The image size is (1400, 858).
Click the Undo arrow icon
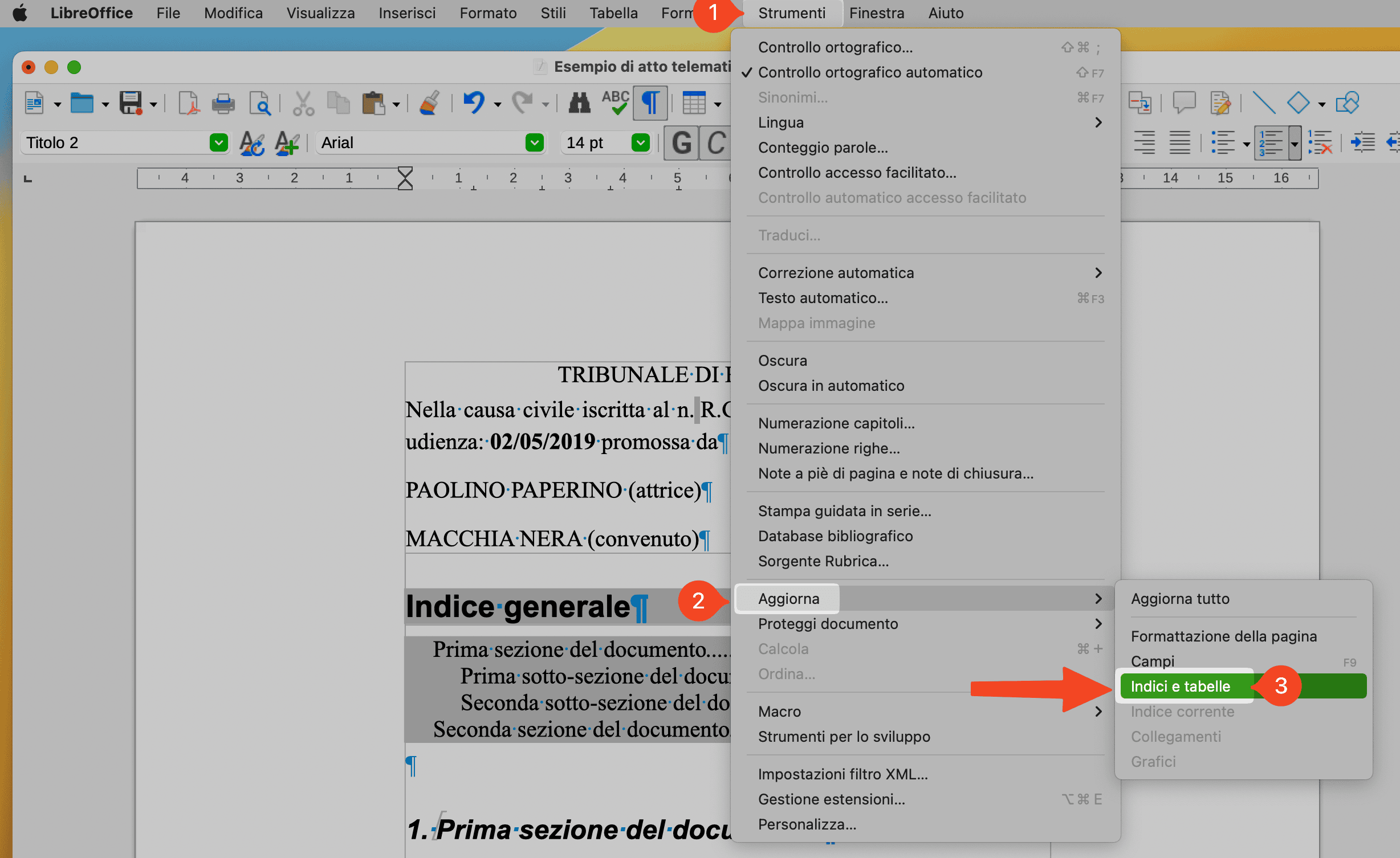tap(474, 104)
